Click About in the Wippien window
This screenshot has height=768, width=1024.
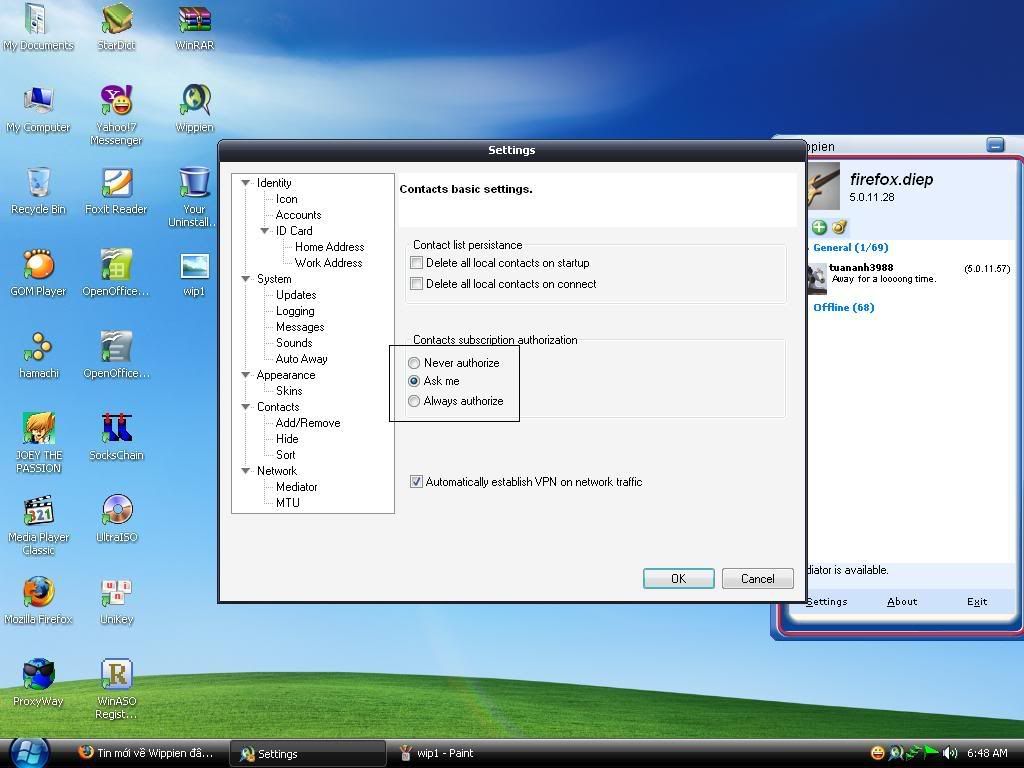click(x=902, y=601)
